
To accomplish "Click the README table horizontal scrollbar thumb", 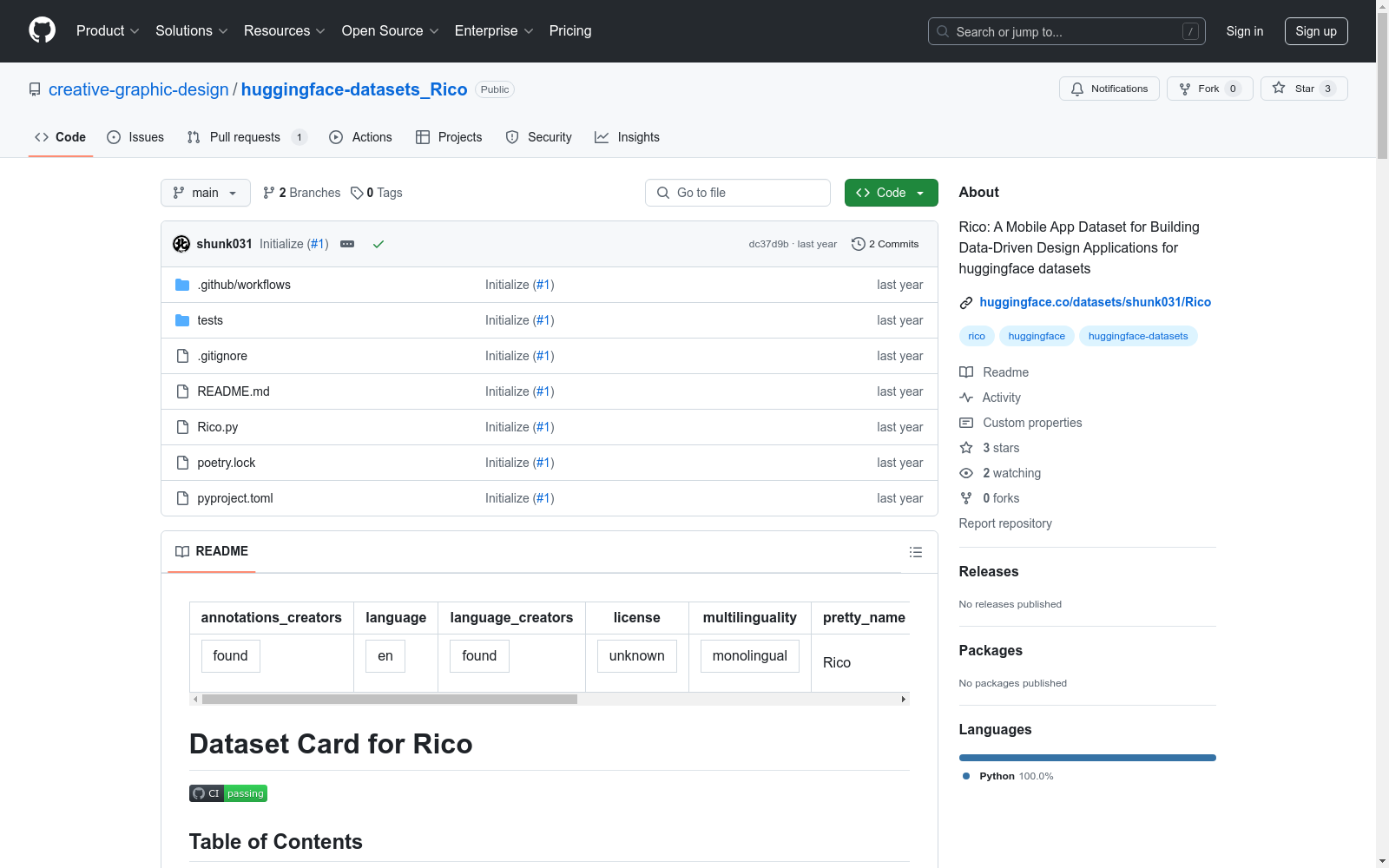I will tap(390, 700).
